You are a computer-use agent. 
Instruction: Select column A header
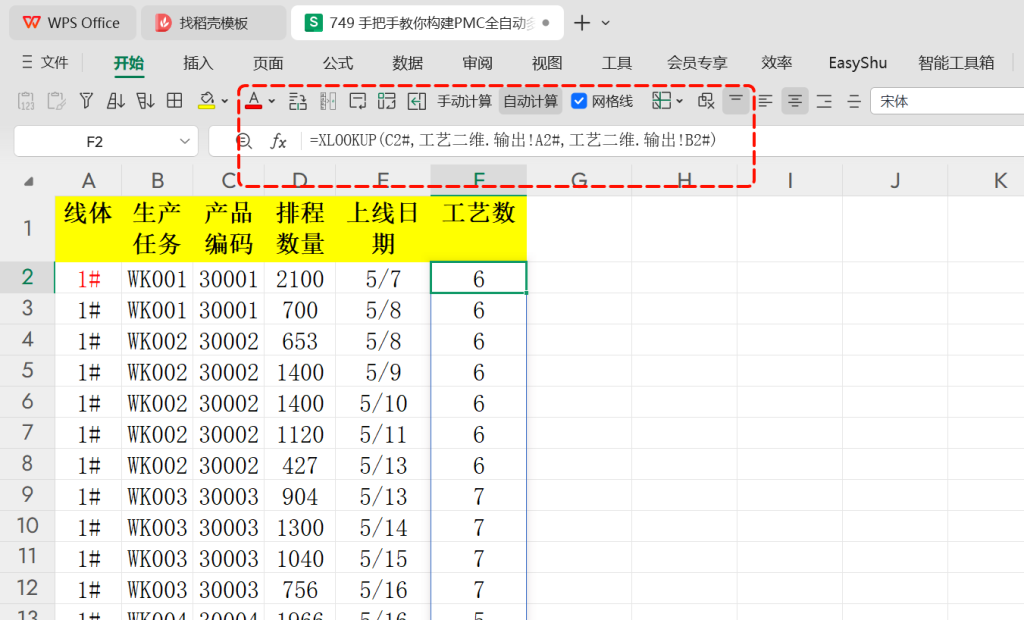point(88,180)
